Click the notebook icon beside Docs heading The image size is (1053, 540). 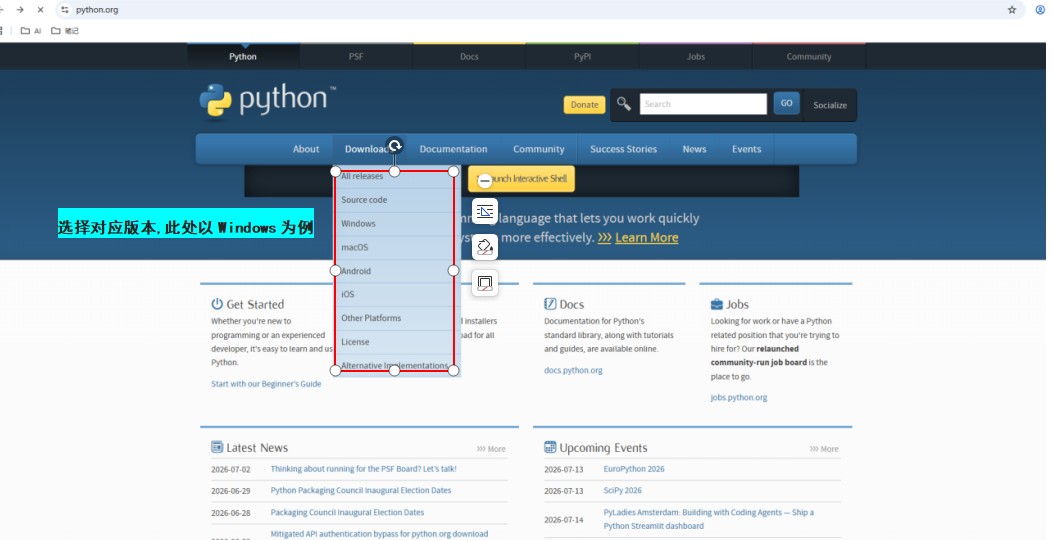click(x=550, y=304)
